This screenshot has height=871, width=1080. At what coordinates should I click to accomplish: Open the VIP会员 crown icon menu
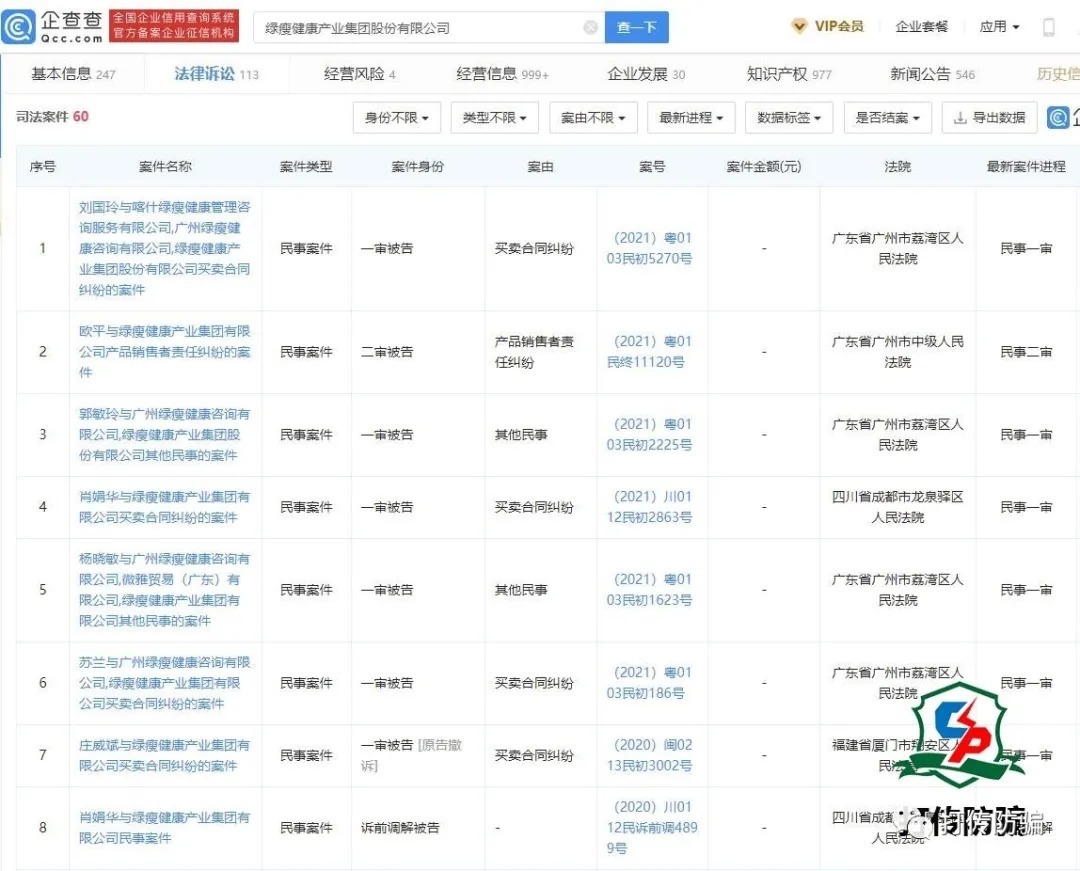798,26
